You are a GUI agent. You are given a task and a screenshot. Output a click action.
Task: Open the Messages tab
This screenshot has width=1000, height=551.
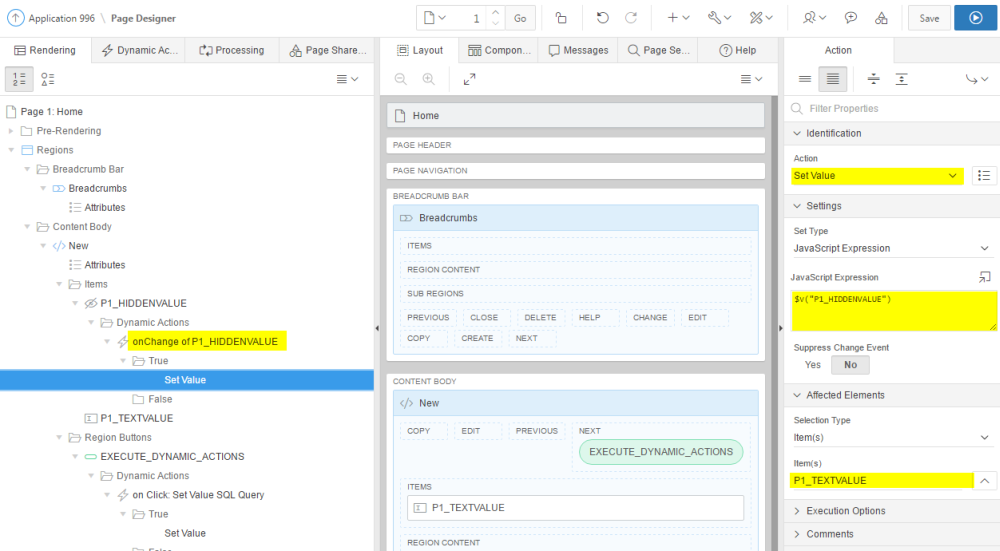(578, 50)
